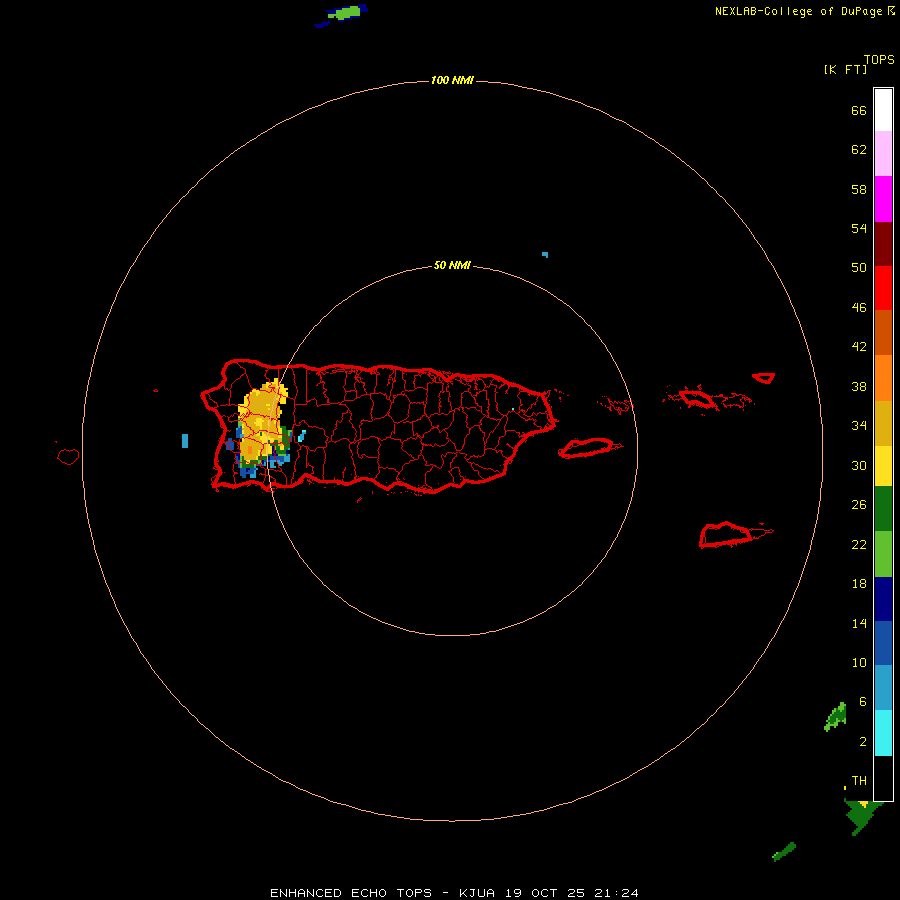Click the gold 38 kft legend swatch
The image size is (900, 900).
click(883, 423)
